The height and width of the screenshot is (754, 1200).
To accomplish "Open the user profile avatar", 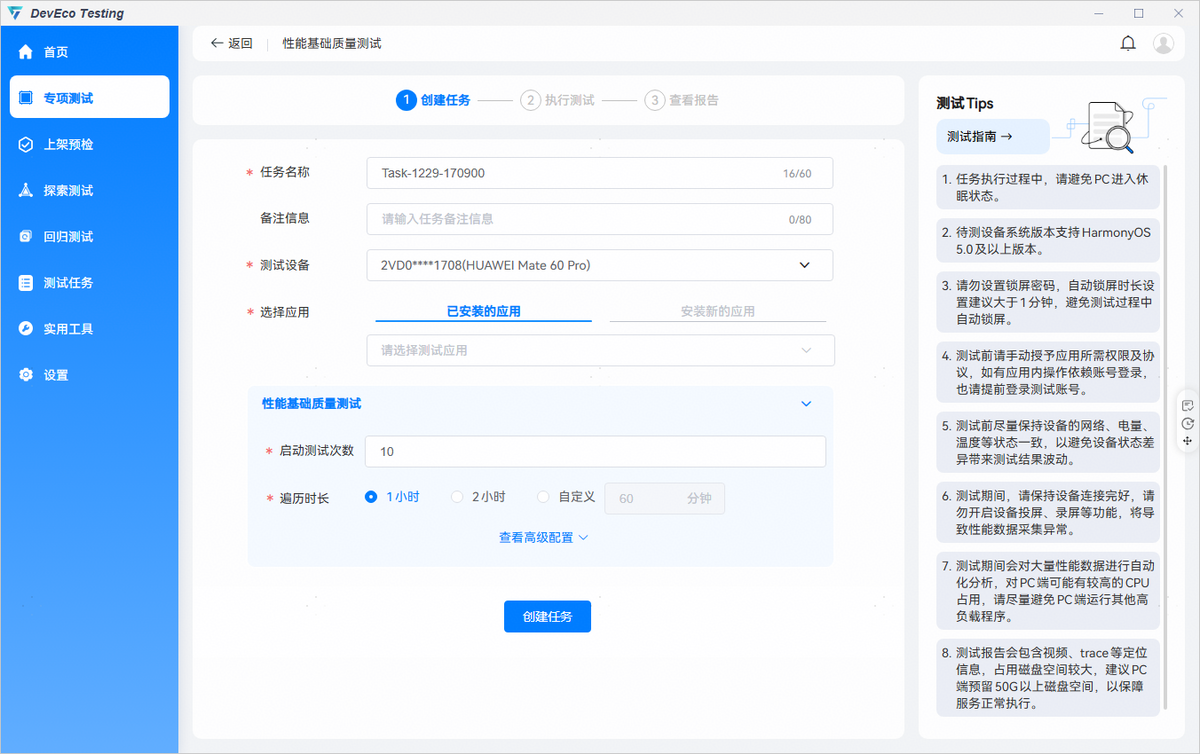I will [x=1163, y=43].
